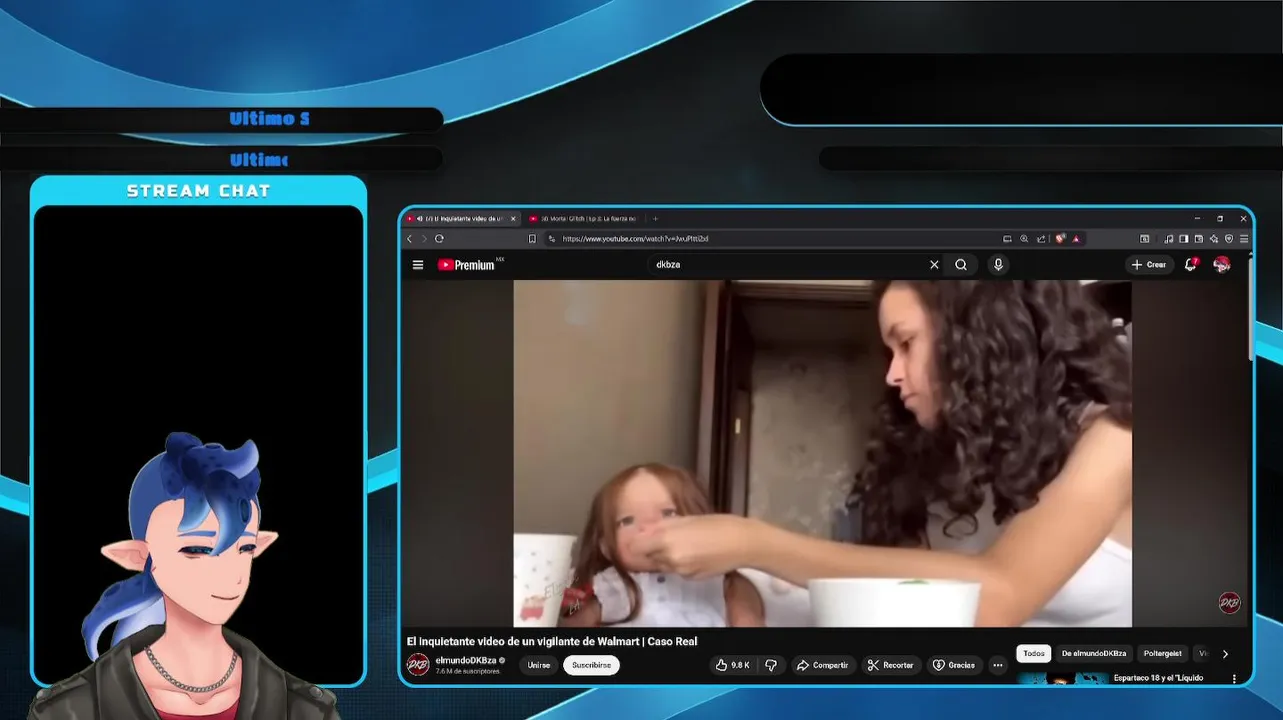This screenshot has height=720, width=1283.
Task: Open the YouTube notifications bell
Action: point(1190,265)
